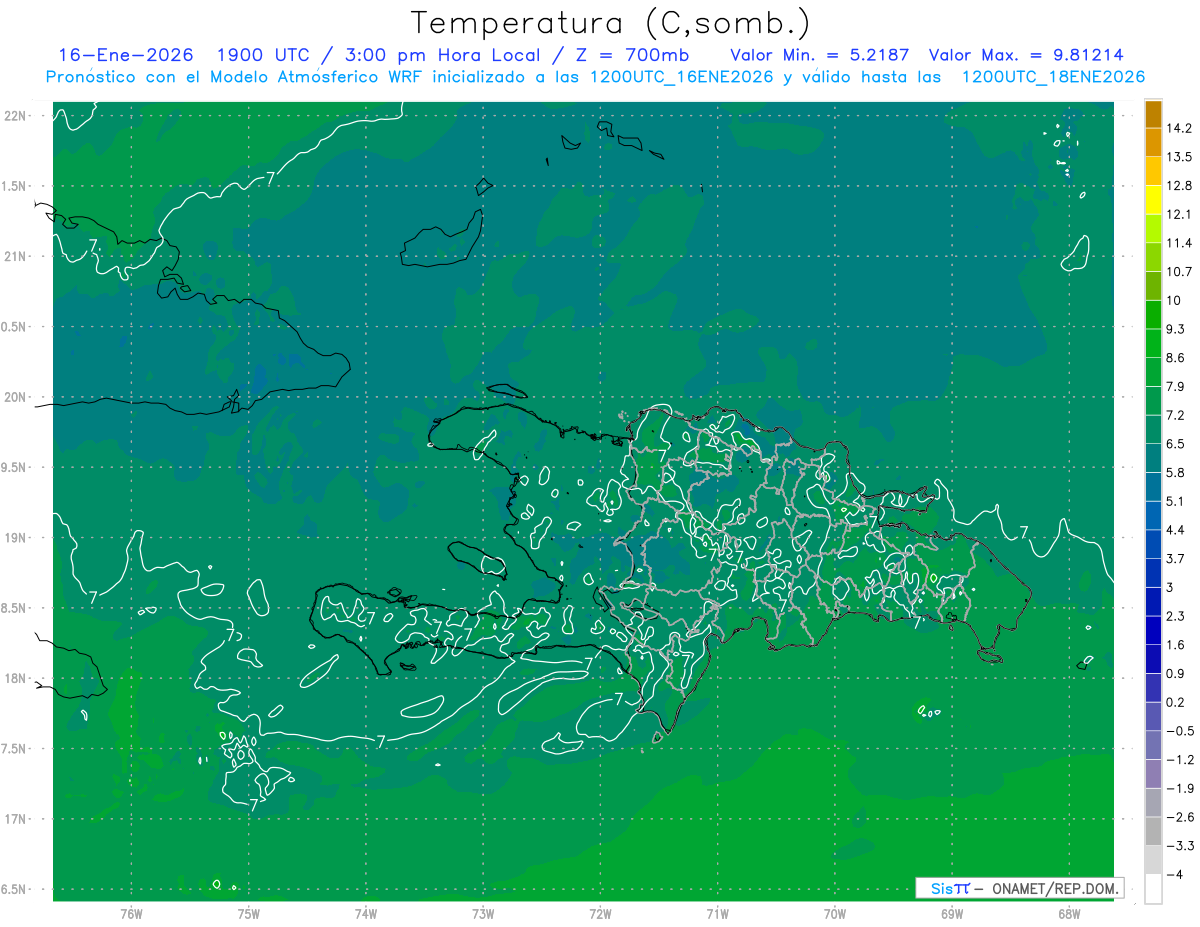The height and width of the screenshot is (927, 1200).
Task: Click the 2.3 colorbar value
Action: click(x=1176, y=616)
